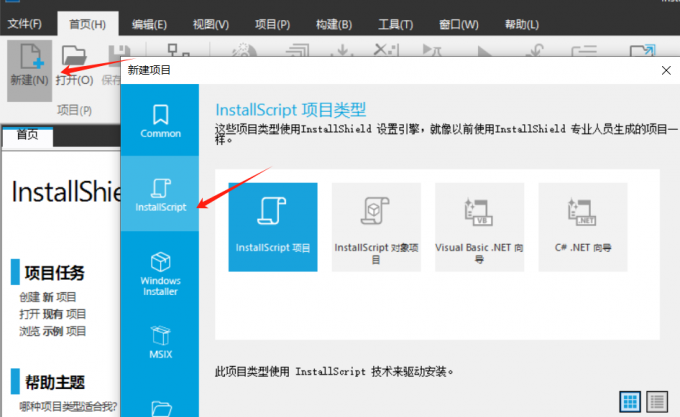Select the Common category in sidebar
Viewport: 680px width, 417px height.
[160, 120]
